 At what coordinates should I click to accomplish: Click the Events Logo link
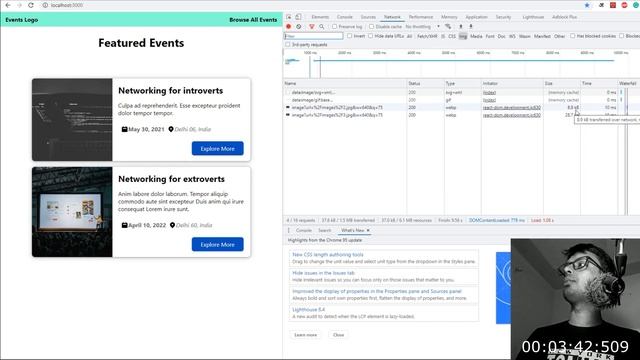[22, 20]
